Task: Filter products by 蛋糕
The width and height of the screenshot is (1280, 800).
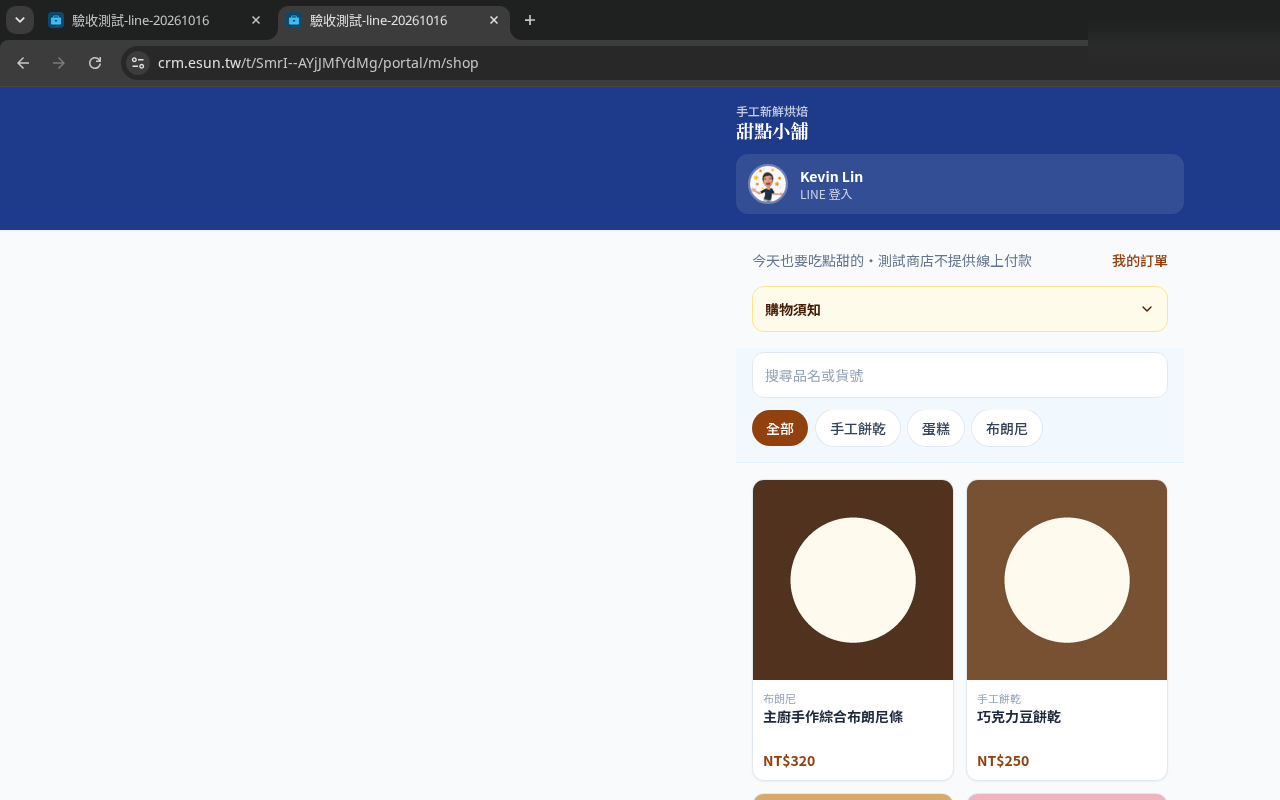Action: pos(936,428)
